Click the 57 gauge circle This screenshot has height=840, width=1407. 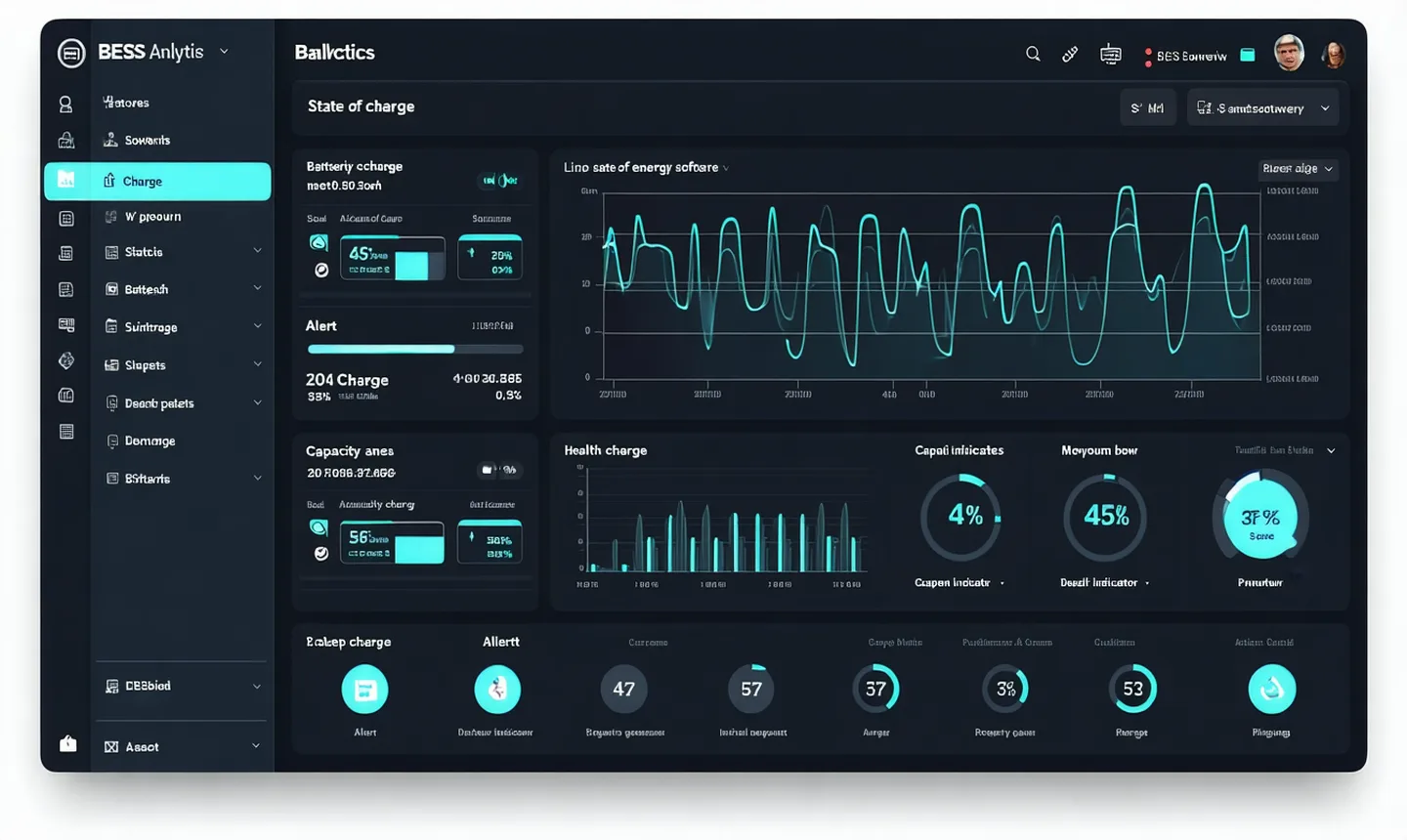tap(751, 690)
